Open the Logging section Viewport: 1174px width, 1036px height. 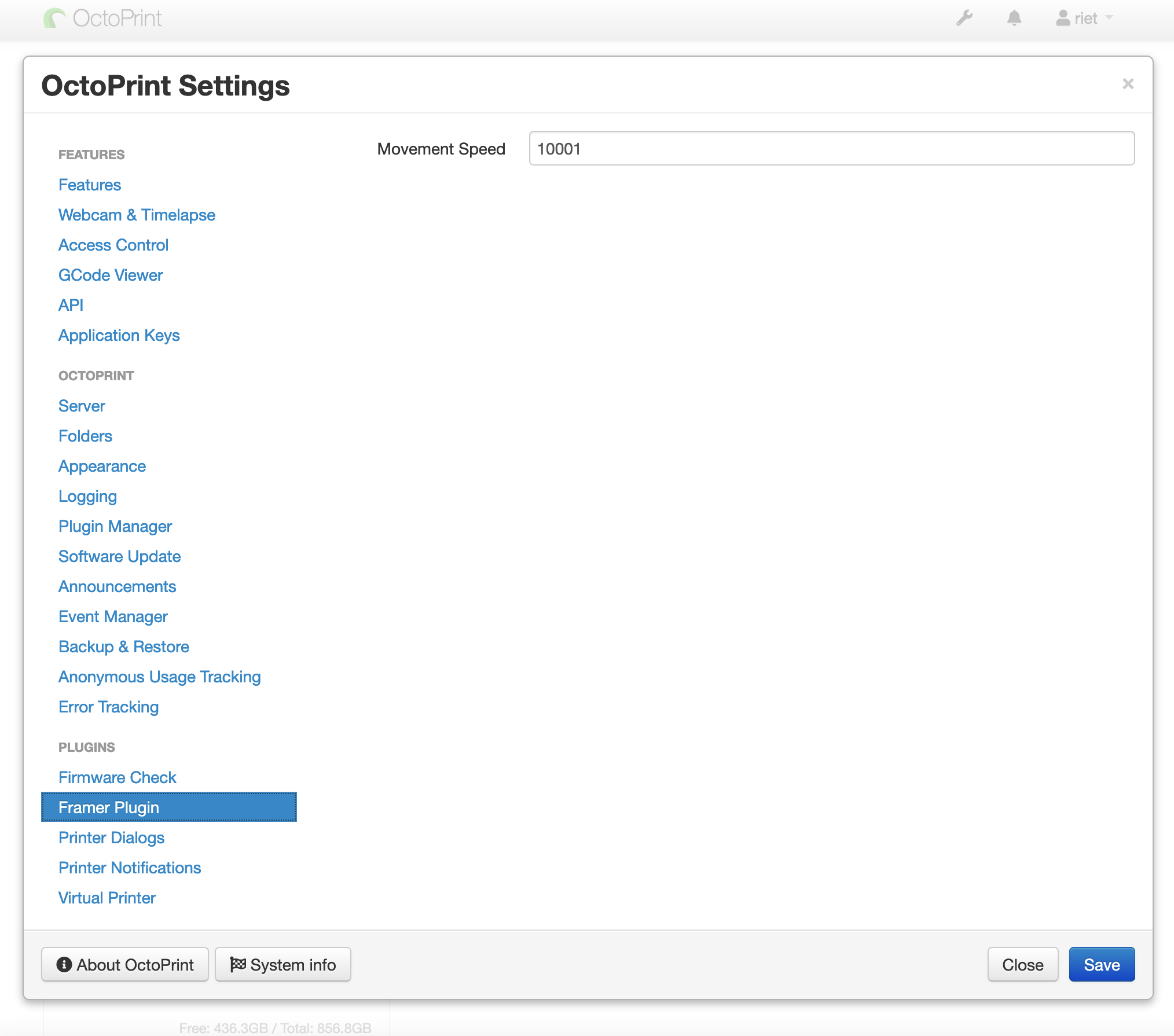coord(87,496)
